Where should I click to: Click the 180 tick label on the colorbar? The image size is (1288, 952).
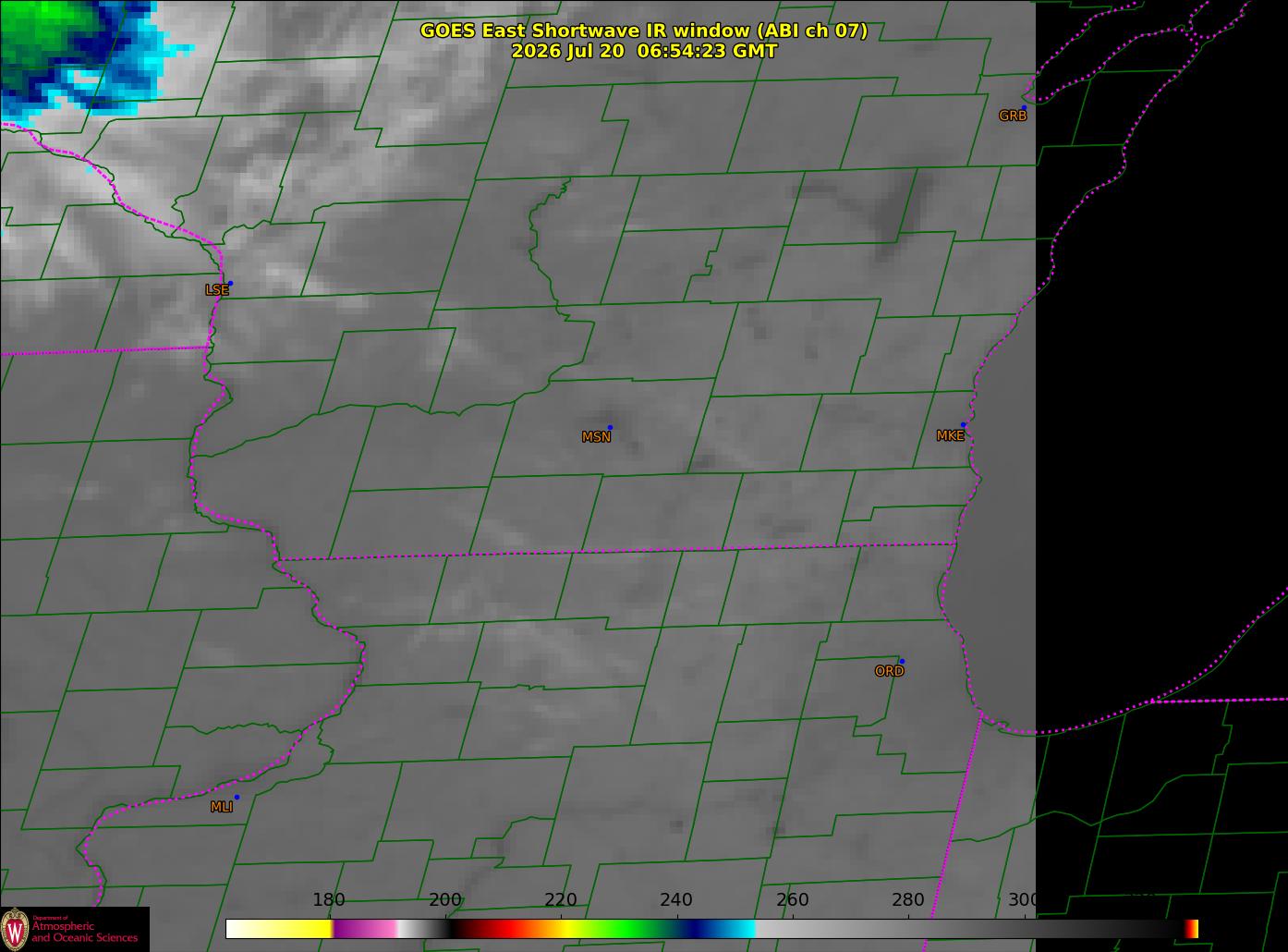[x=329, y=900]
